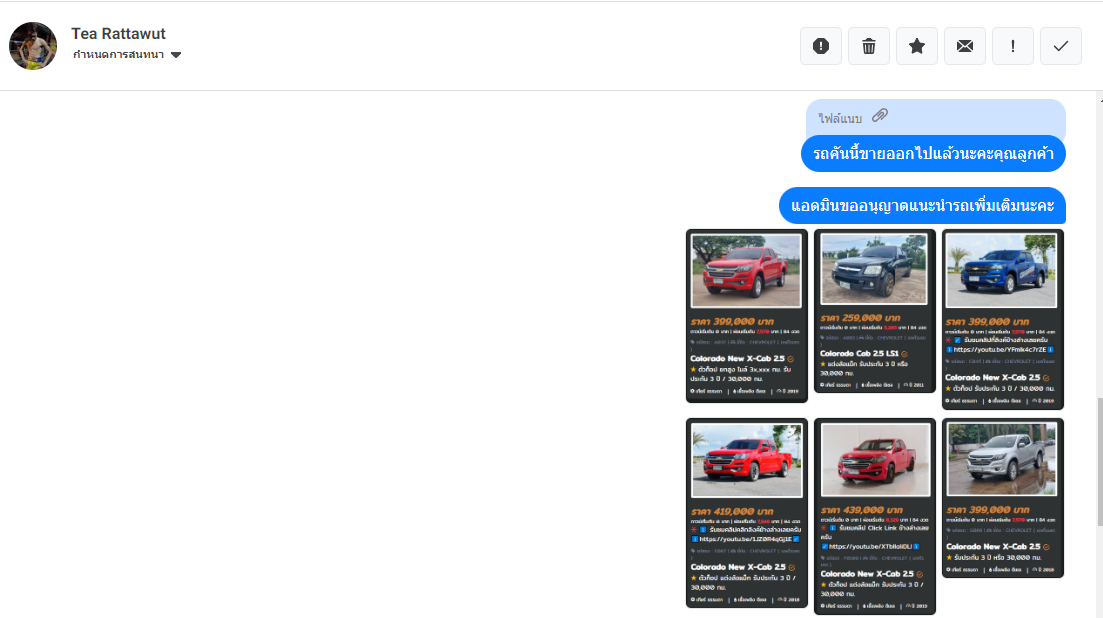Click the spam report exclamation circle icon
Viewport: 1103px width, 618px height.
820,46
